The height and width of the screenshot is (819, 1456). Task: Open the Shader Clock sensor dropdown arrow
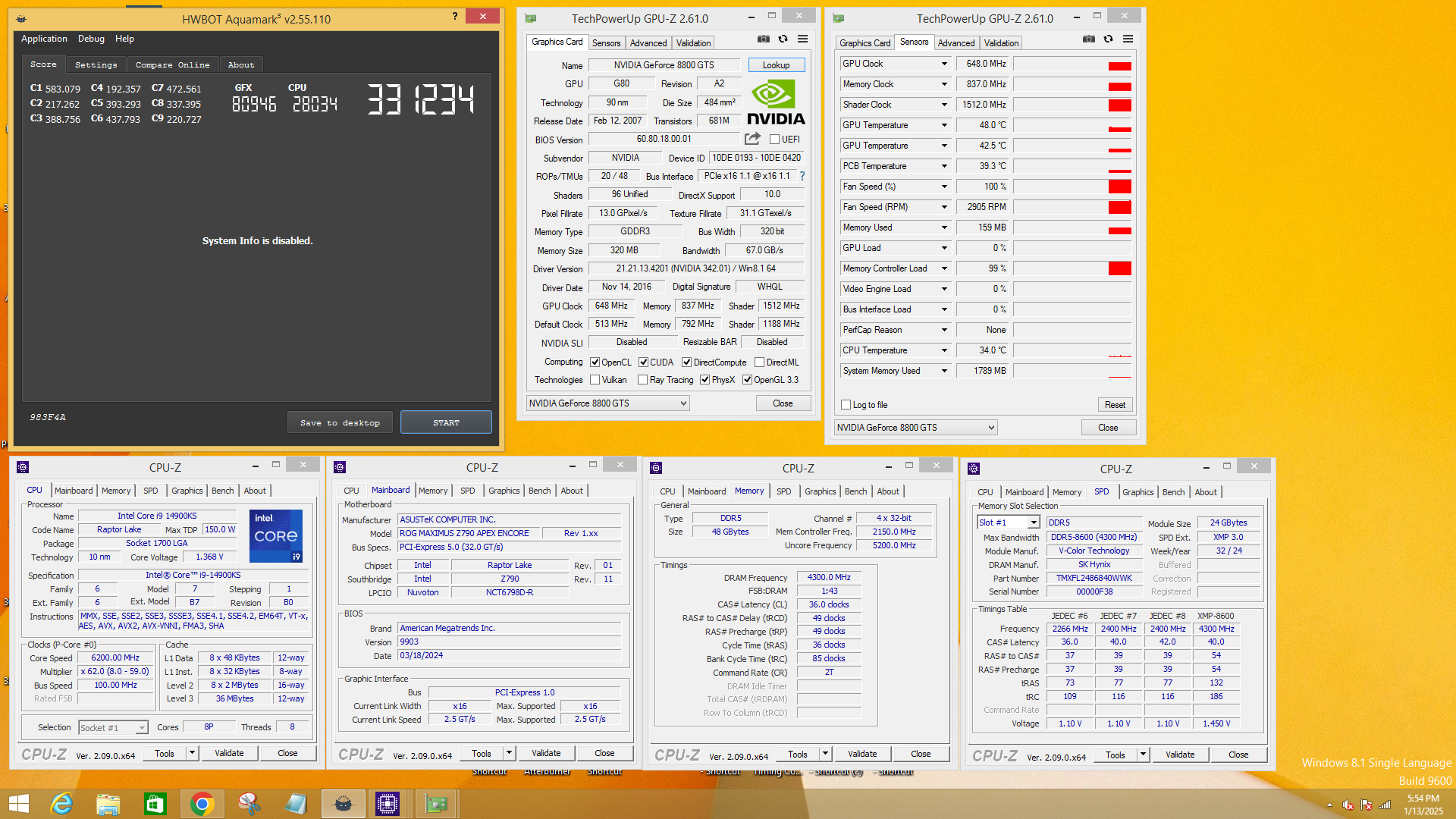point(944,105)
